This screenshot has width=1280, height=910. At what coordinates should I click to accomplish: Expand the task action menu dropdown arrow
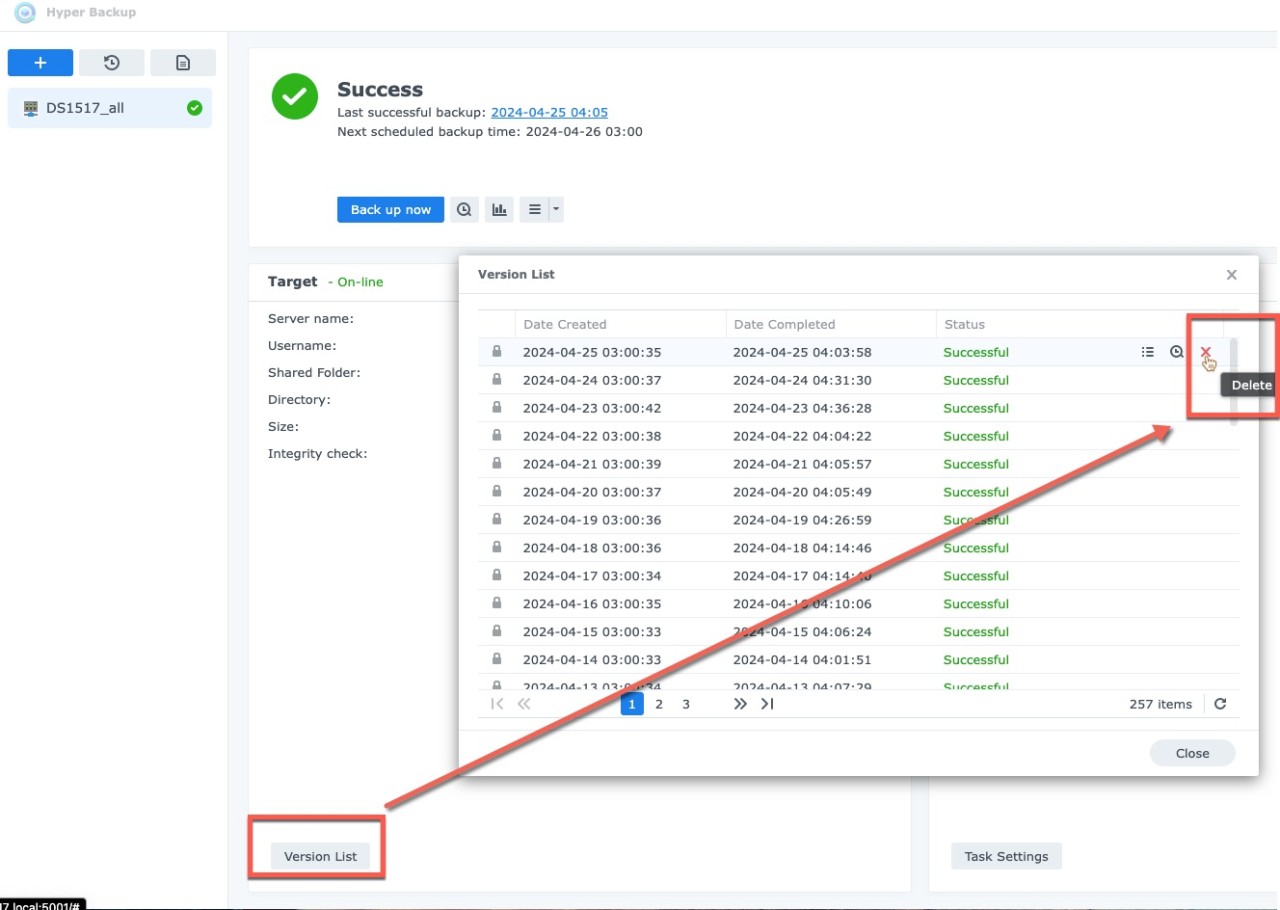click(556, 210)
